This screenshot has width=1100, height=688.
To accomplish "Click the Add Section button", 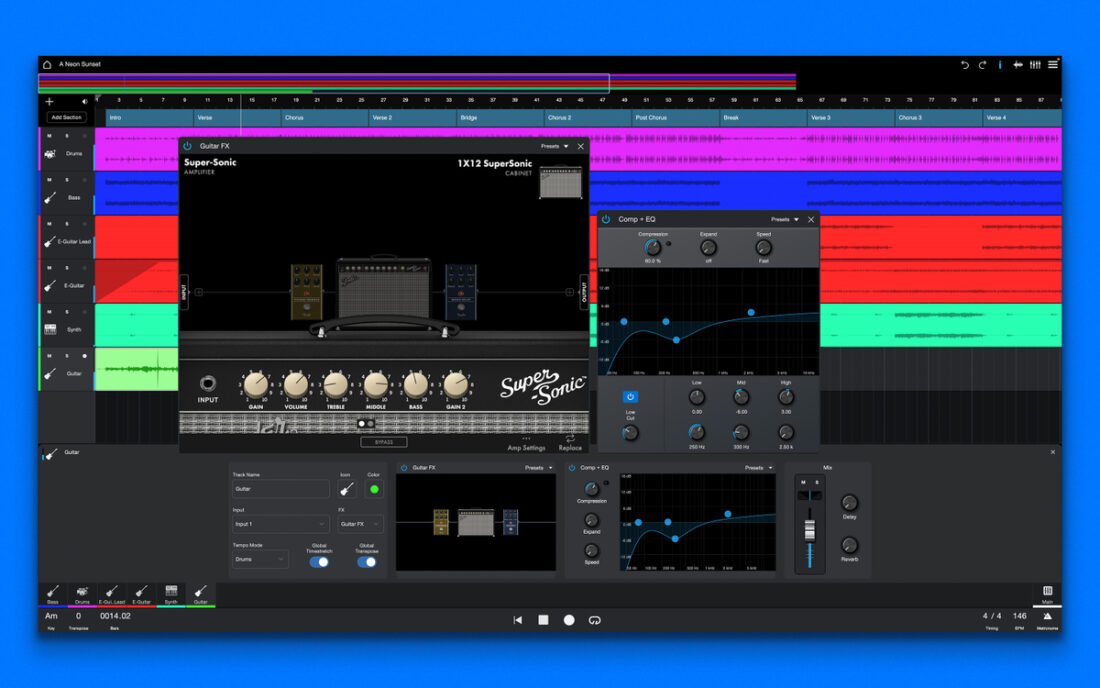I will [67, 117].
